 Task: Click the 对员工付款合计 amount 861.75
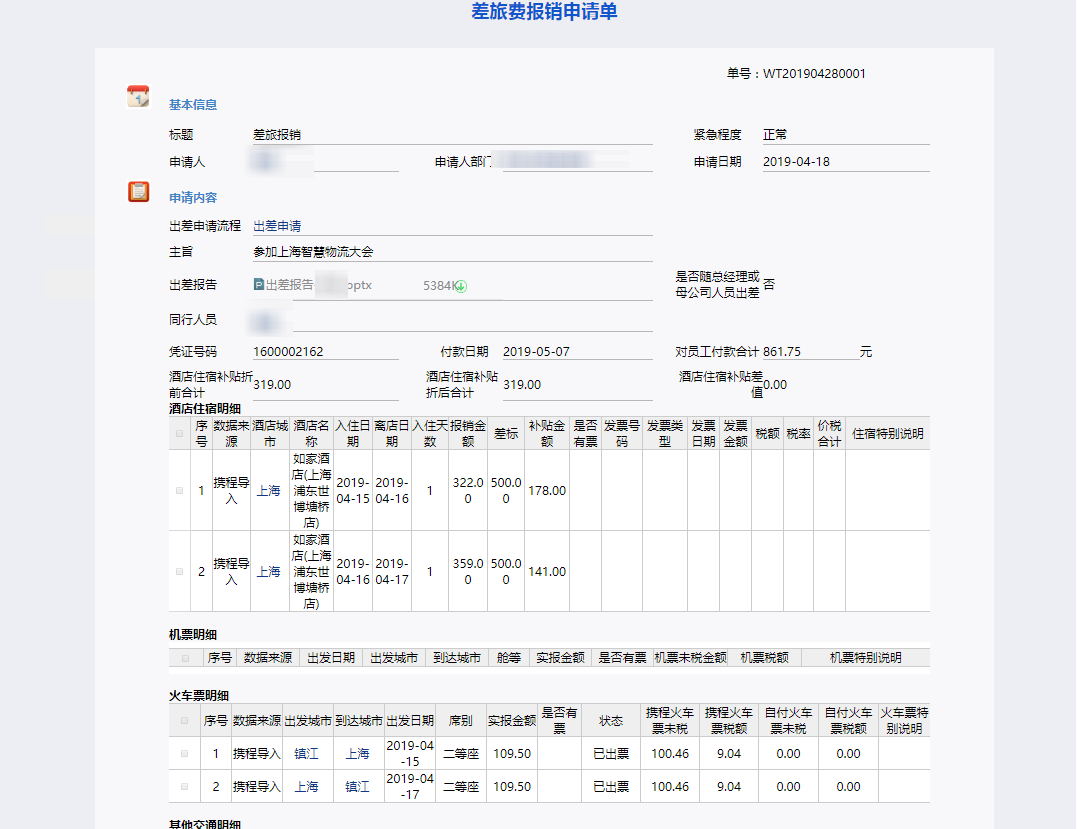tap(782, 352)
